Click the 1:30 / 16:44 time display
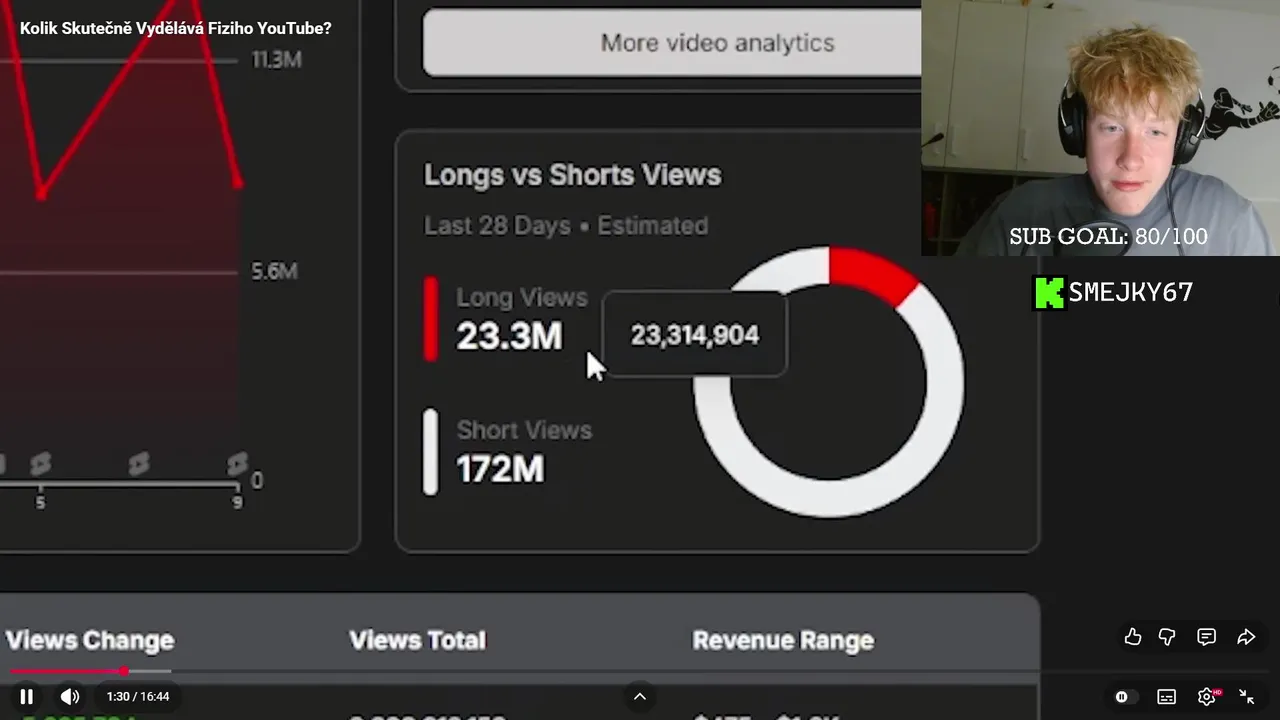This screenshot has height=720, width=1280. [138, 696]
